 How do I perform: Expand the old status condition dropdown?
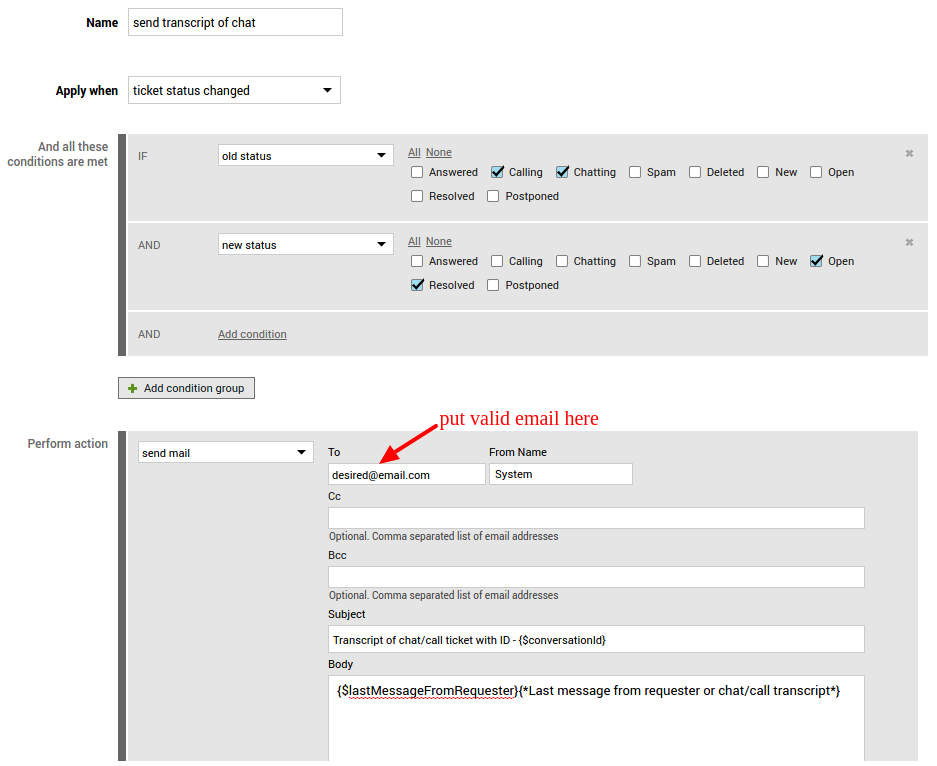coord(305,156)
